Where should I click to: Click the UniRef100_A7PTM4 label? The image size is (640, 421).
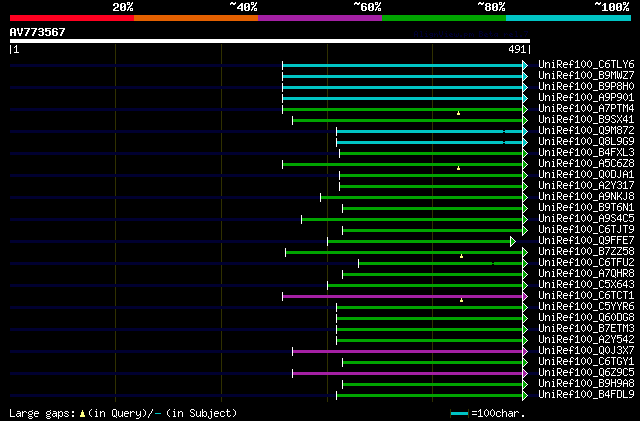[x=586, y=109]
